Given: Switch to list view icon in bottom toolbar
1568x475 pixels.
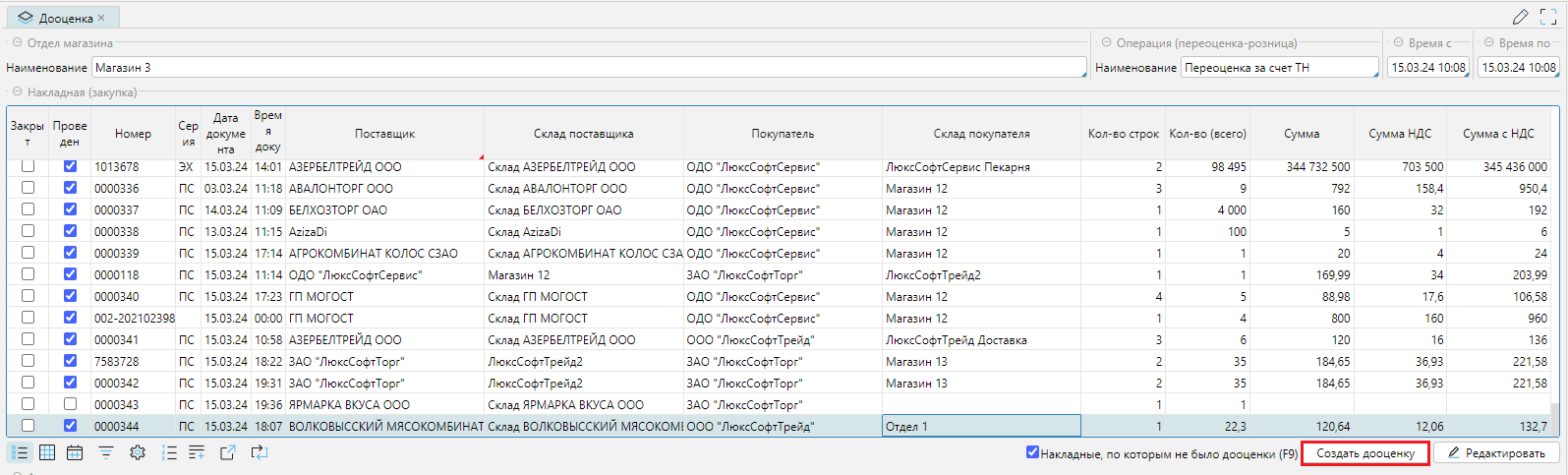Looking at the screenshot, I should click(x=20, y=452).
